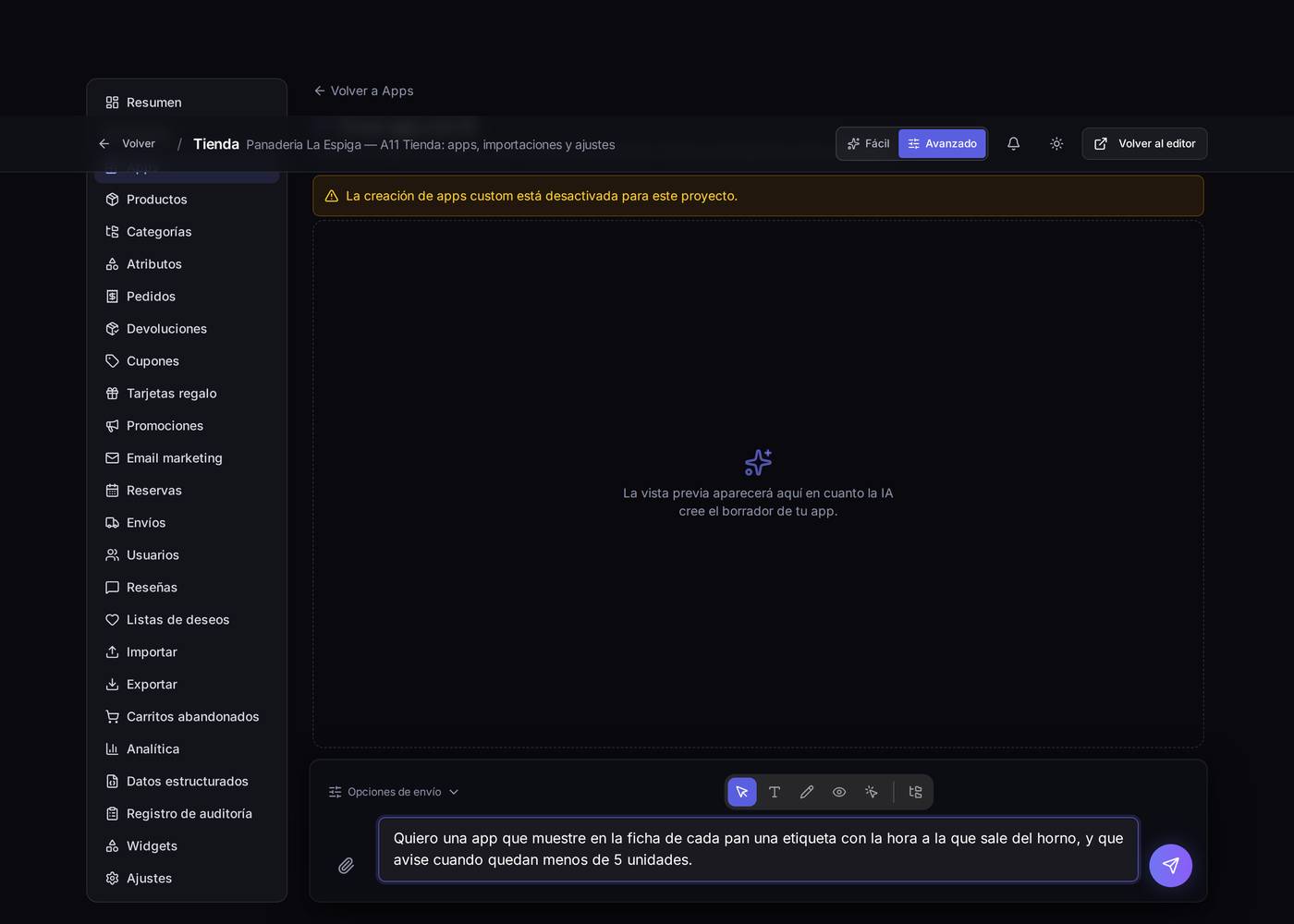Click the custom apps disabled warning banner

pyautogui.click(x=758, y=196)
